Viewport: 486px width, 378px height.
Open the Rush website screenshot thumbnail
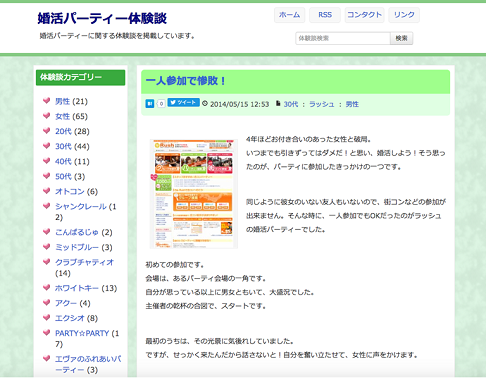click(x=193, y=194)
